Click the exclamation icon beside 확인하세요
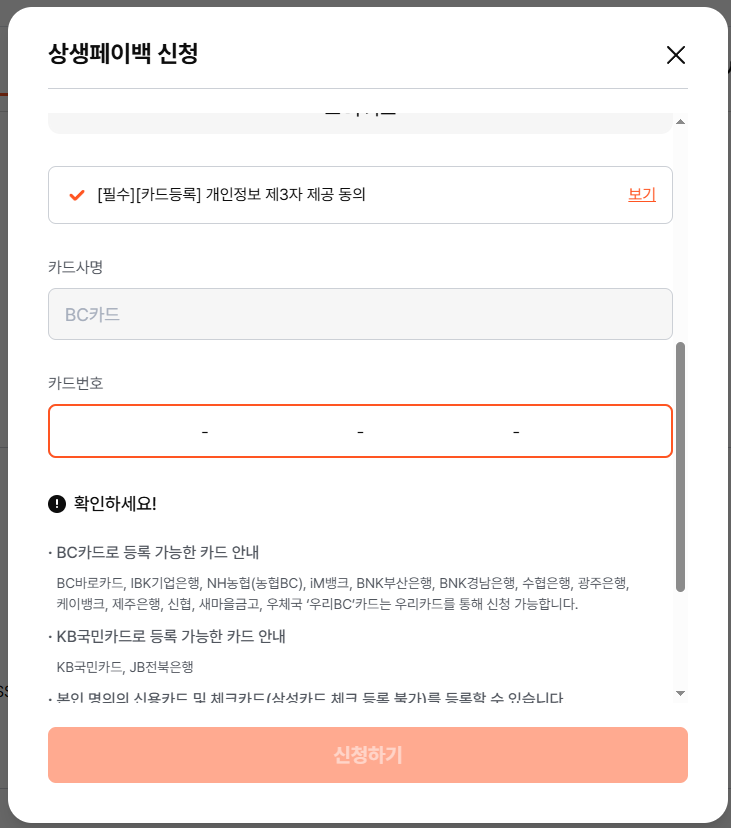Image resolution: width=731 pixels, height=828 pixels. [x=57, y=503]
